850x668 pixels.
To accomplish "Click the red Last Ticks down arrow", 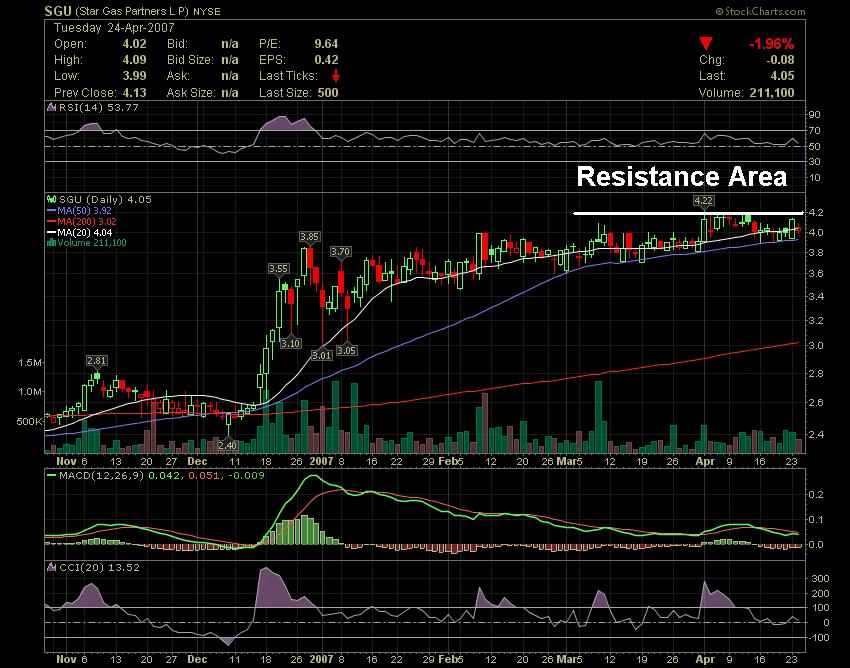I will 336,75.
